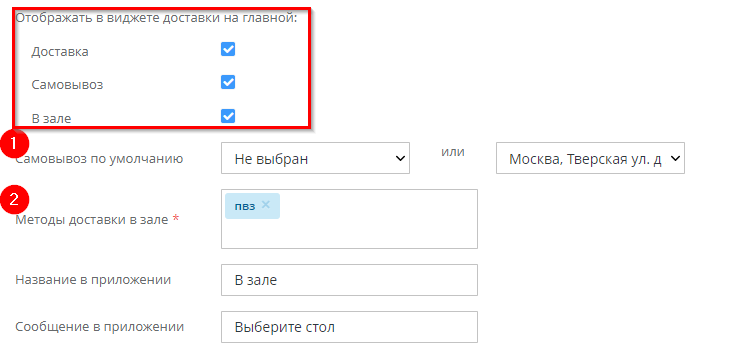Viewport: 740px width, 363px height.
Task: Select the пвз tag chip
Action: pos(245,206)
